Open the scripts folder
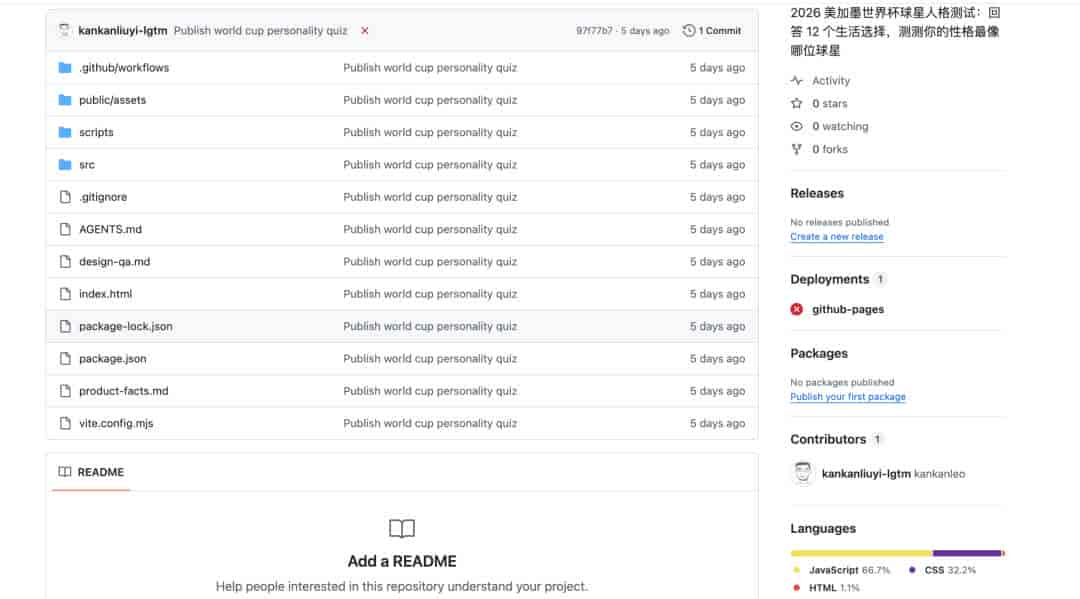 pos(96,132)
